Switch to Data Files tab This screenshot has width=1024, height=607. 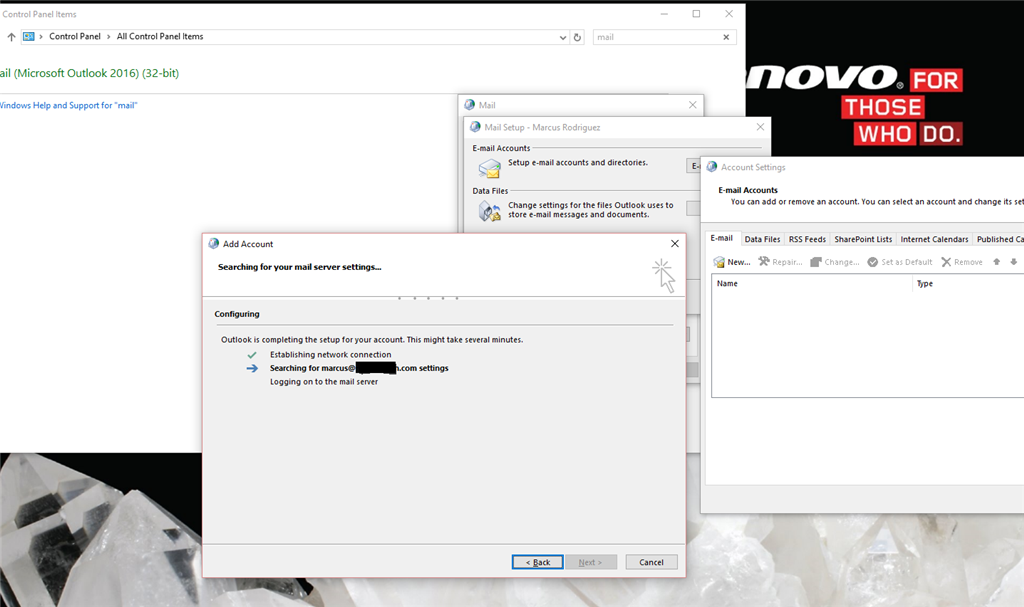pyautogui.click(x=762, y=239)
